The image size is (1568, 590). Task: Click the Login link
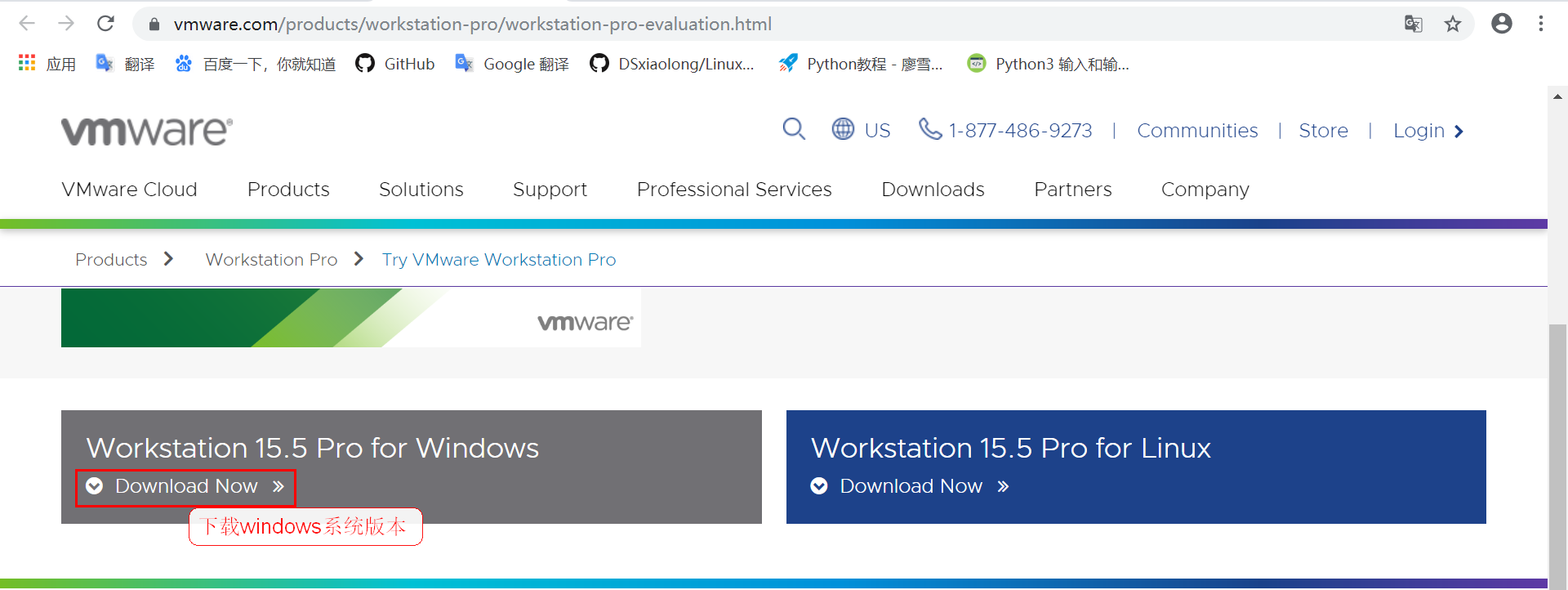[x=1419, y=132]
